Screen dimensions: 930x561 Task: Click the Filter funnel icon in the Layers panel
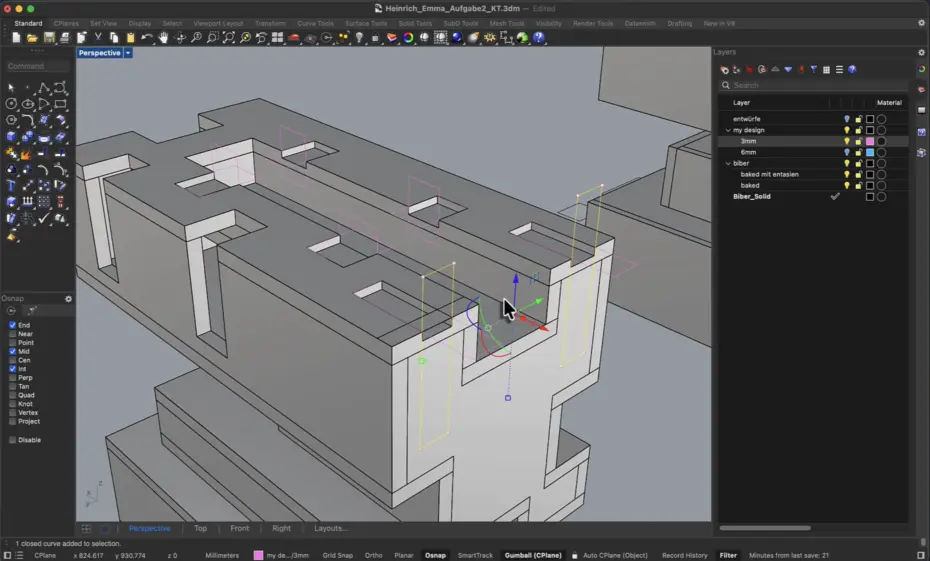coord(814,69)
